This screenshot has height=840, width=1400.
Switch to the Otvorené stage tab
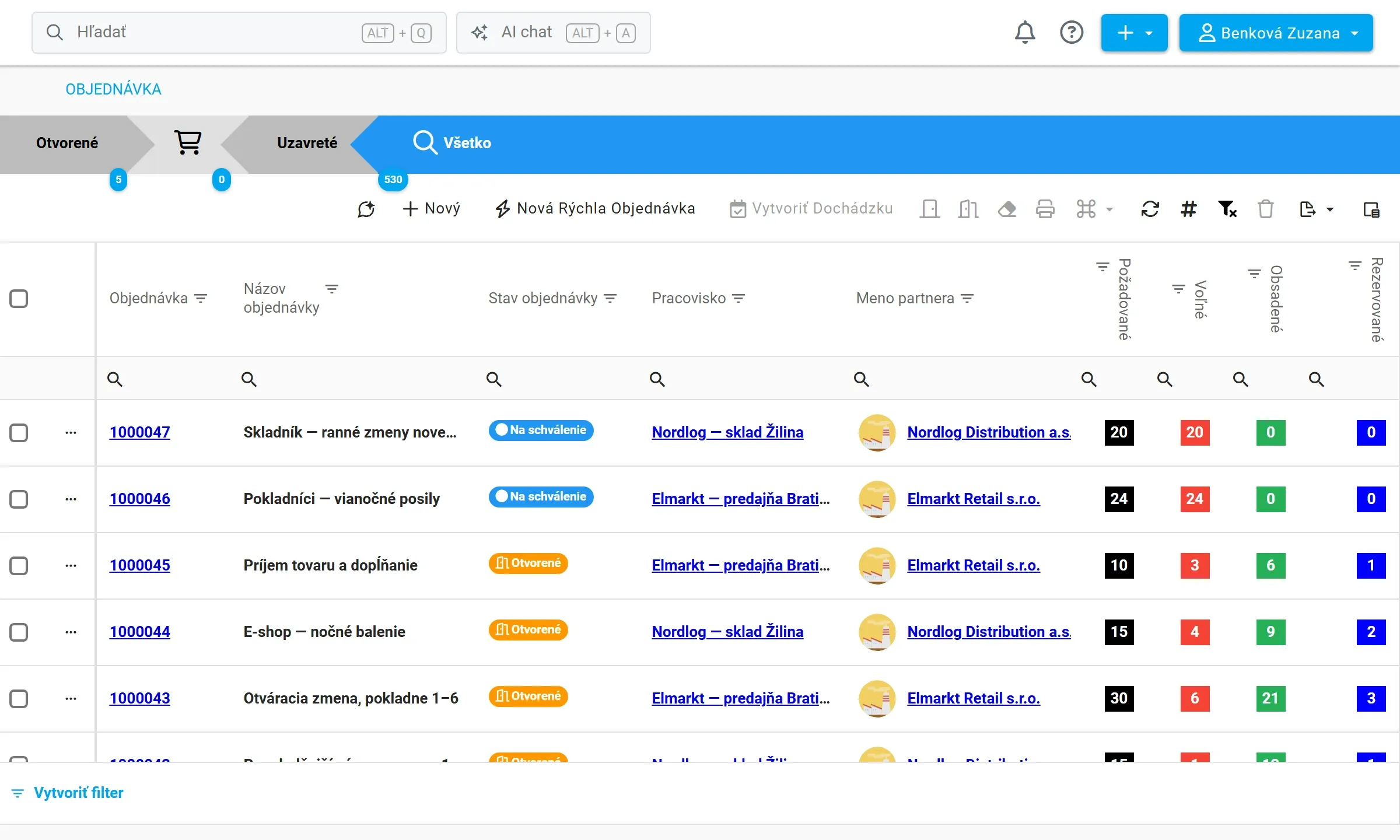click(67, 143)
